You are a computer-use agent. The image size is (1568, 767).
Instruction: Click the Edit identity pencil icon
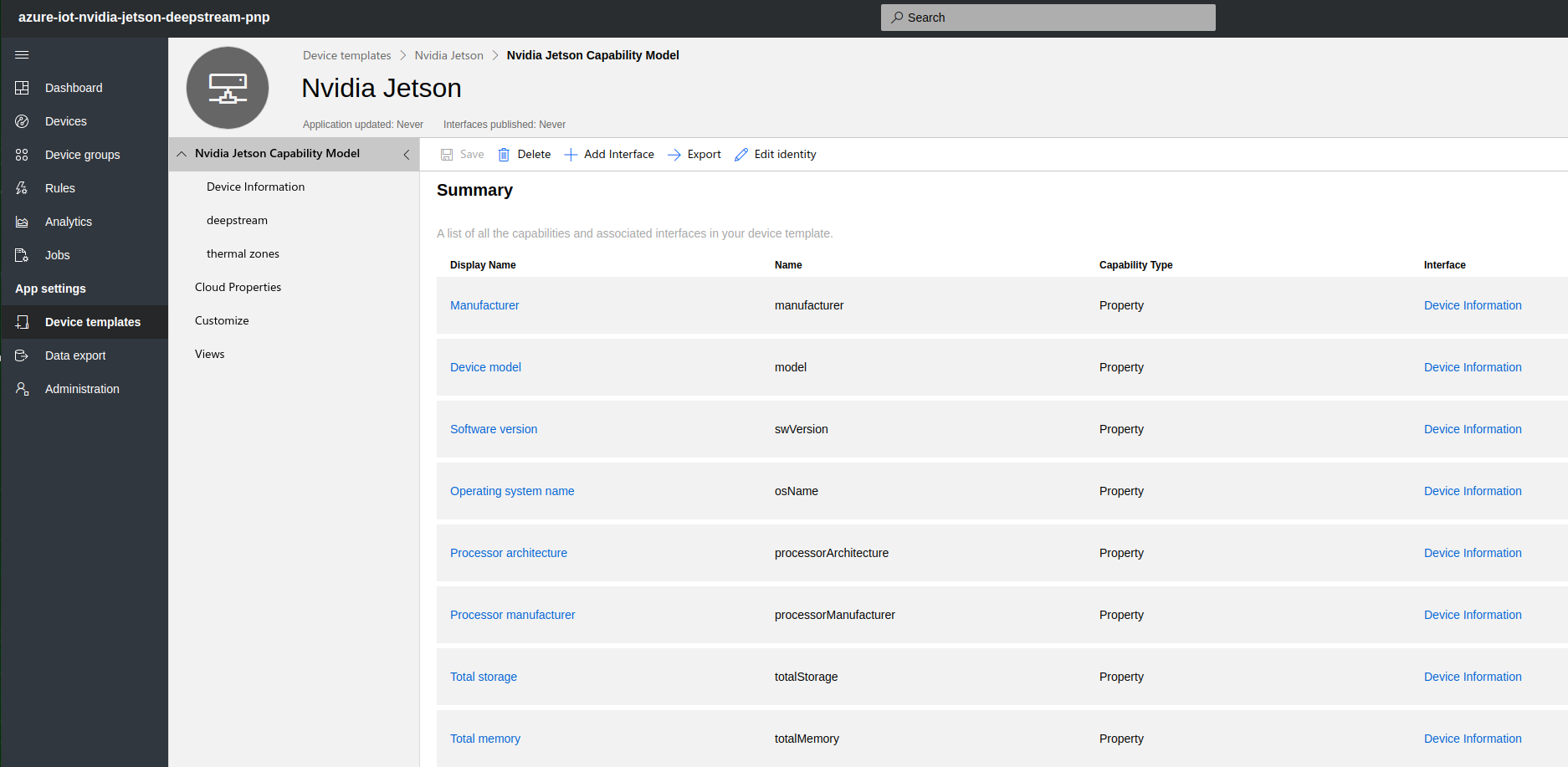[x=741, y=155]
